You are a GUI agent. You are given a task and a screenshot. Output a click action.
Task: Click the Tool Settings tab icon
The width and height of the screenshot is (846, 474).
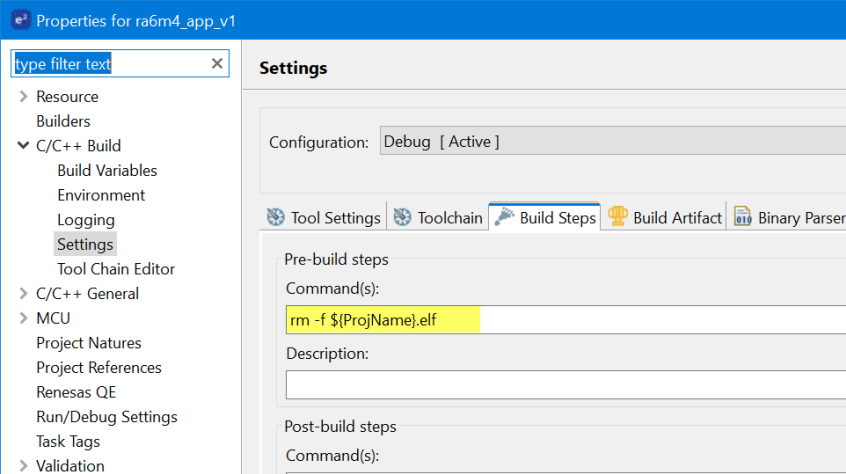point(276,217)
